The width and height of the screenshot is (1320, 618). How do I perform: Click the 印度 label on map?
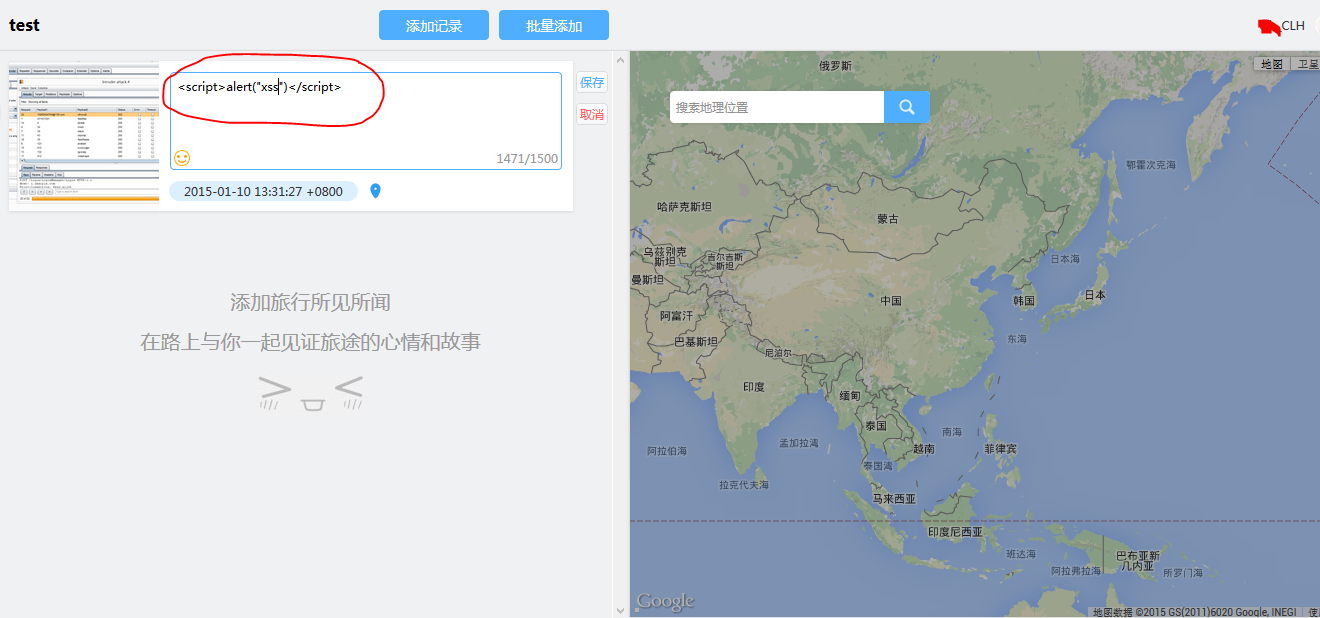tap(754, 386)
